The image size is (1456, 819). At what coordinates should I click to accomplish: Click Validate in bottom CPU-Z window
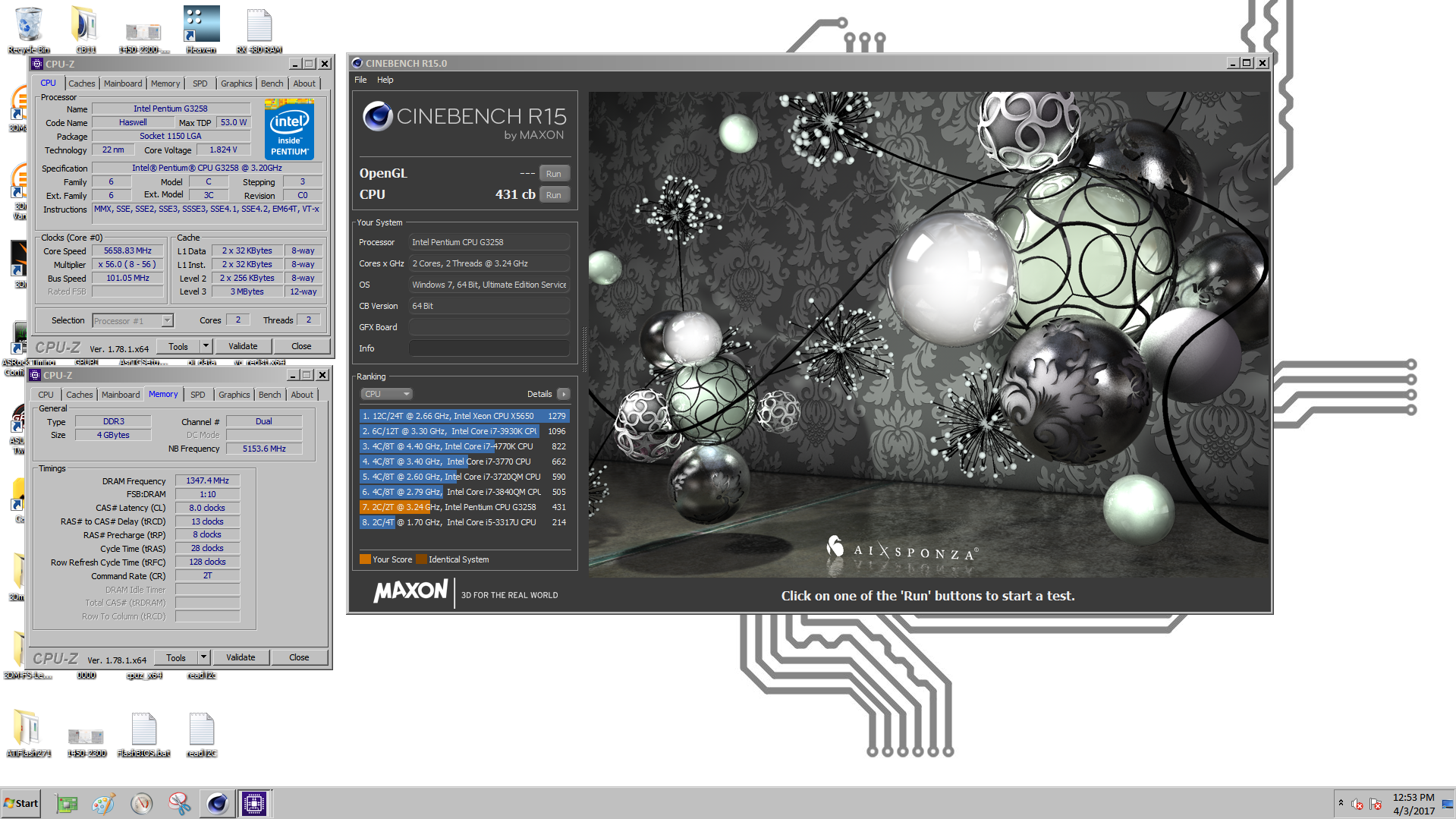tap(241, 657)
